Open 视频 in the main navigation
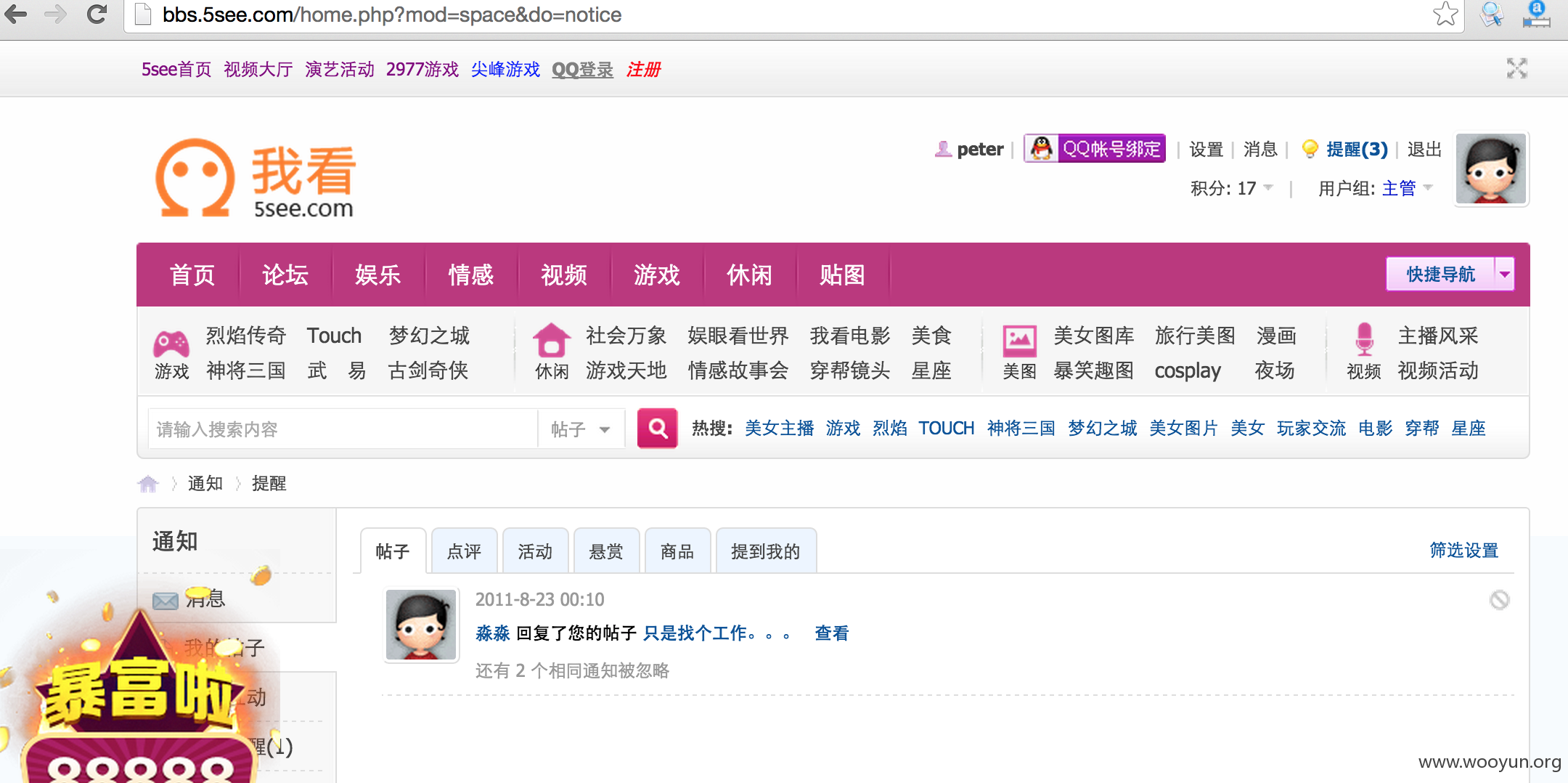The image size is (1568, 783). coord(564,275)
